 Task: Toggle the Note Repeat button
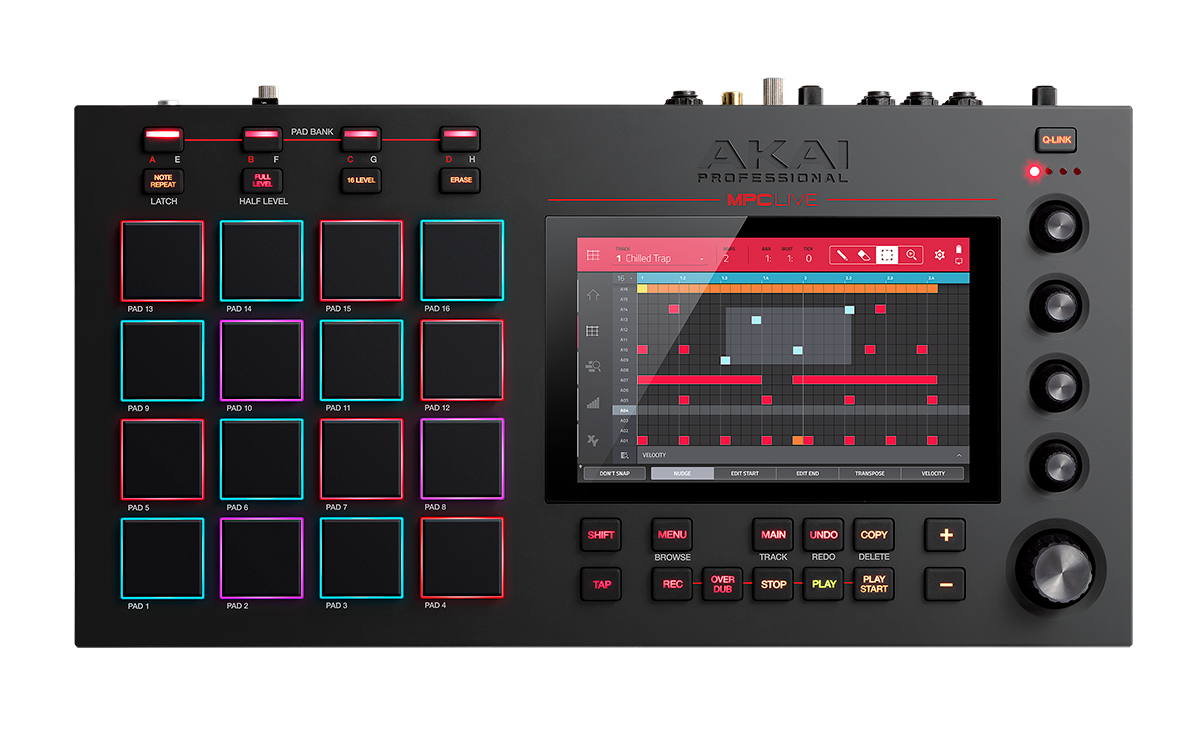click(x=163, y=181)
